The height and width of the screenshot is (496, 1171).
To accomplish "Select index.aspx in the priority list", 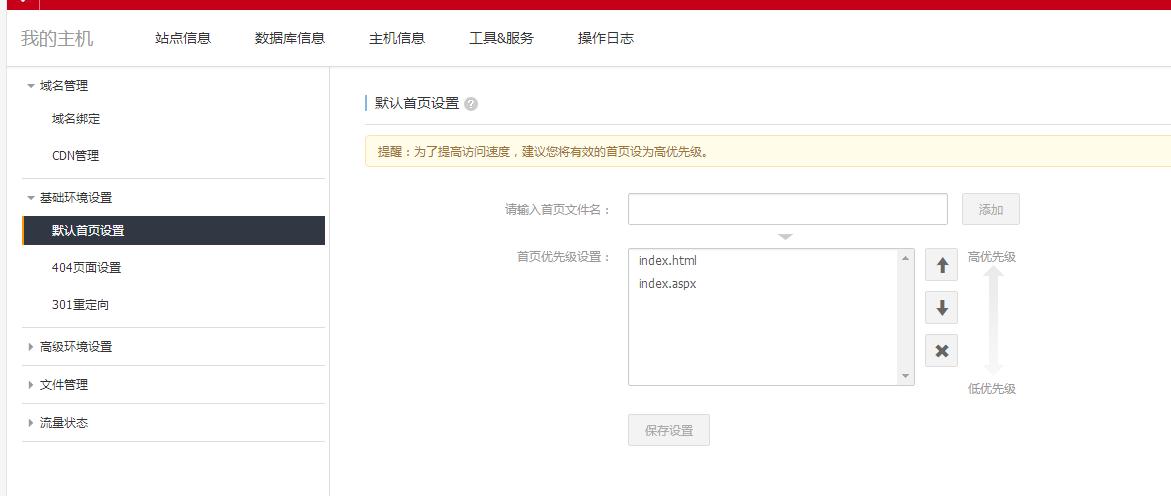I will click(668, 284).
